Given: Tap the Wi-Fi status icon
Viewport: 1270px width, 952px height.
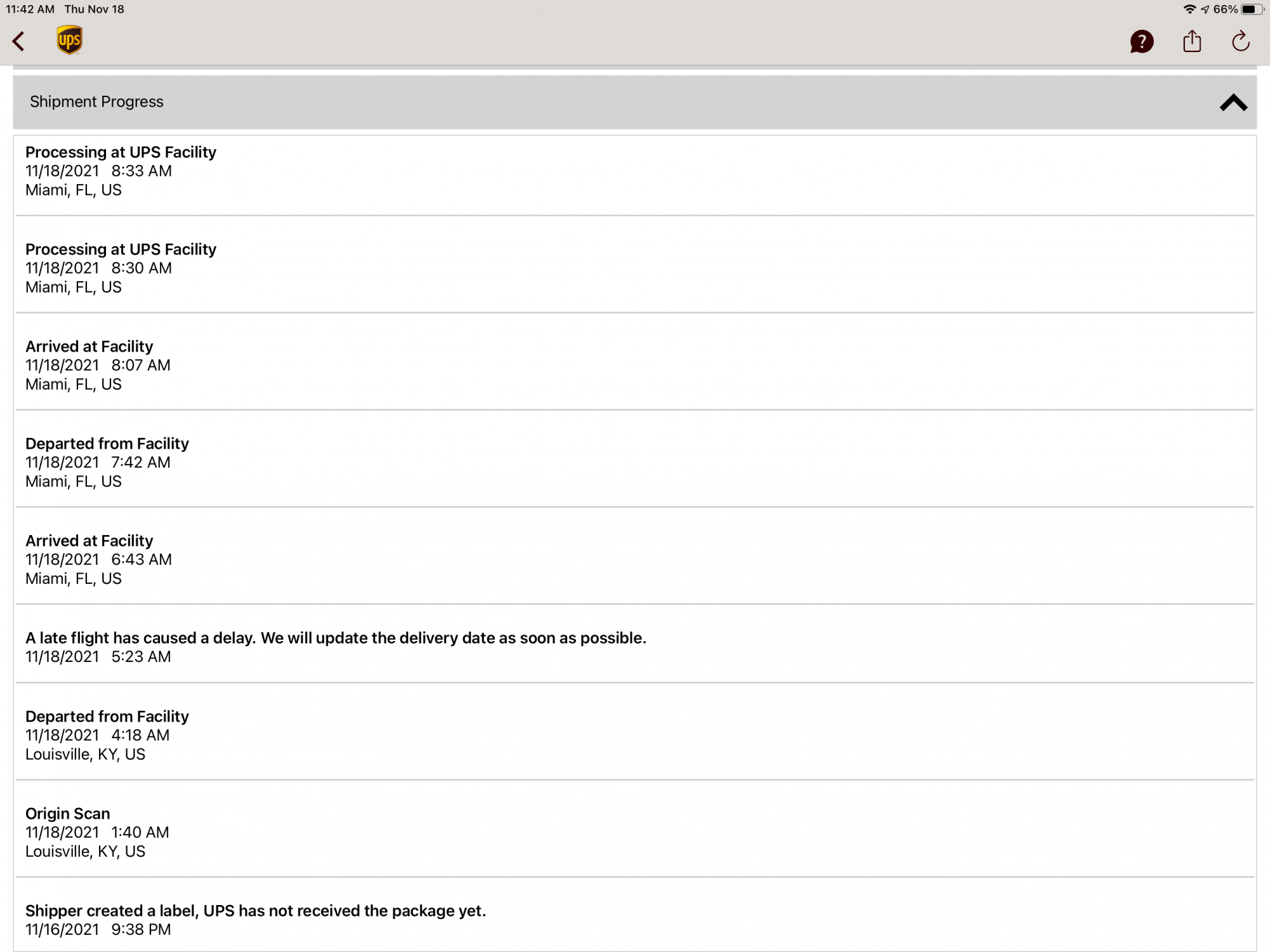Looking at the screenshot, I should (1189, 10).
